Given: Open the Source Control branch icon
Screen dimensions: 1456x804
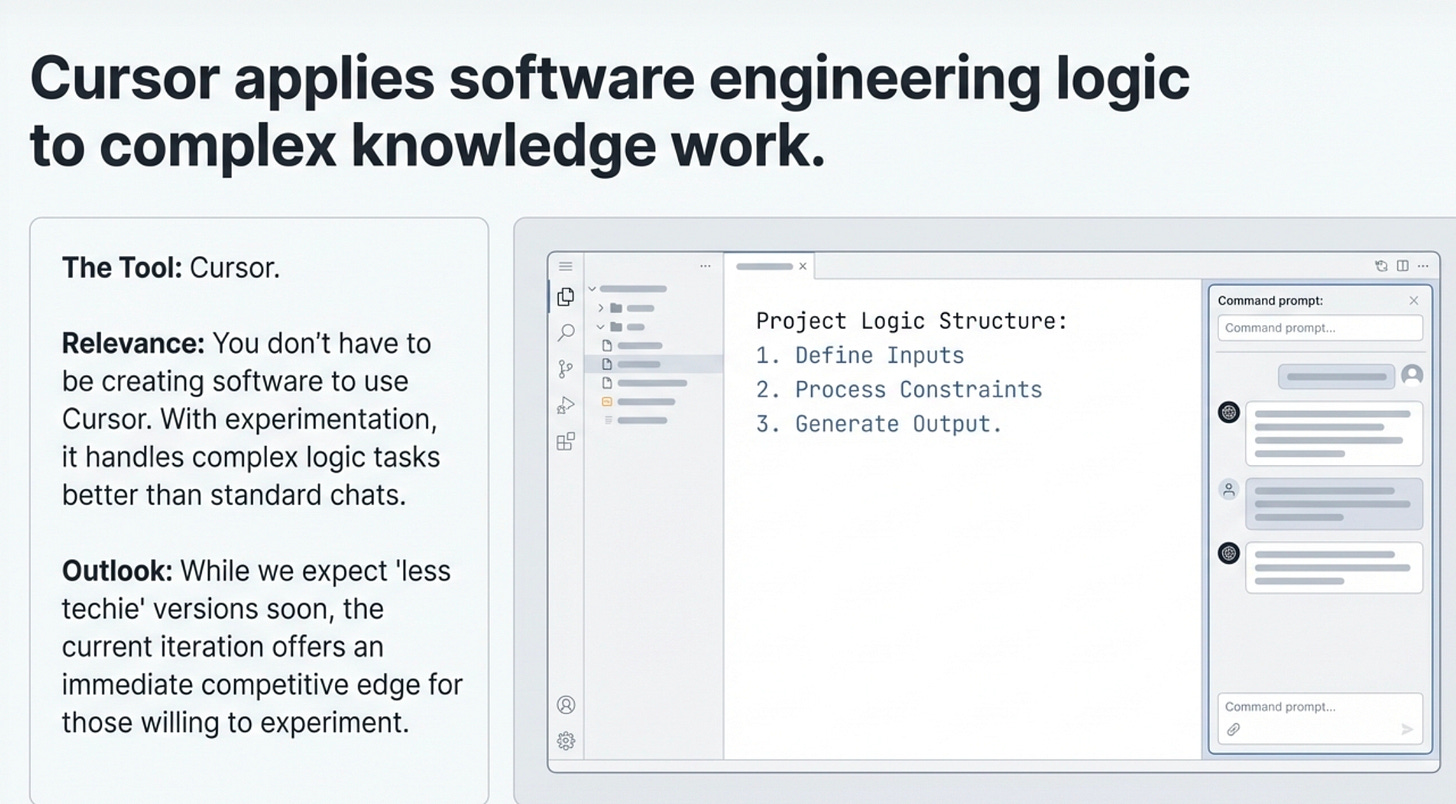Looking at the screenshot, I should coord(565,369).
